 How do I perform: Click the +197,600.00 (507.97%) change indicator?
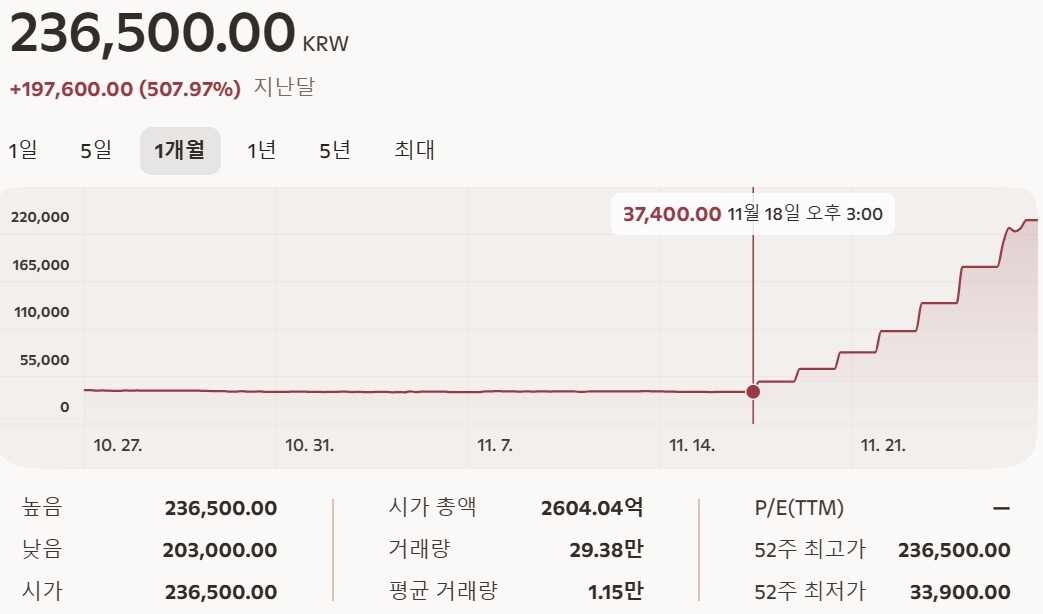(x=121, y=88)
